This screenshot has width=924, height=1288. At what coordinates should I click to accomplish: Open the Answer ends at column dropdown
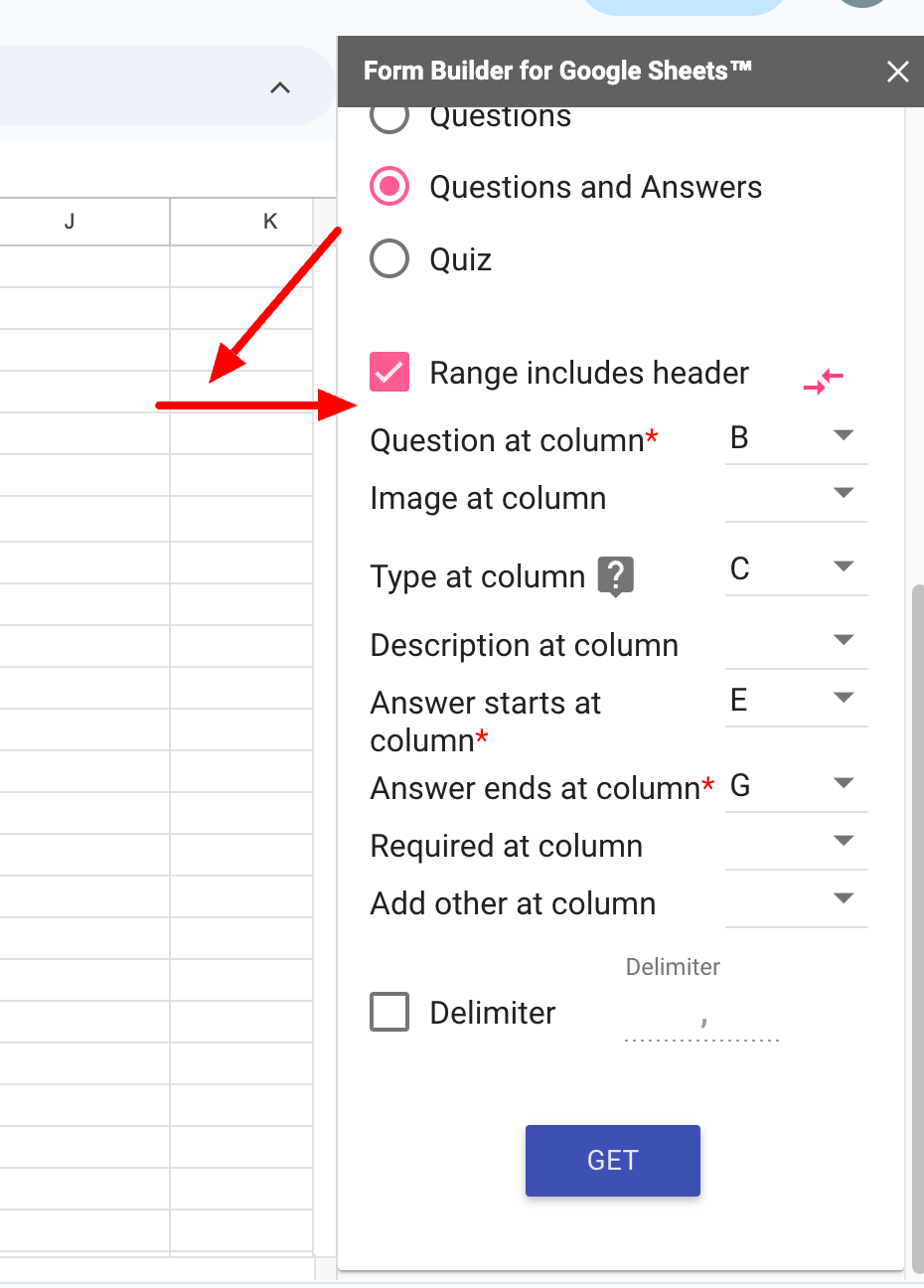coord(796,785)
